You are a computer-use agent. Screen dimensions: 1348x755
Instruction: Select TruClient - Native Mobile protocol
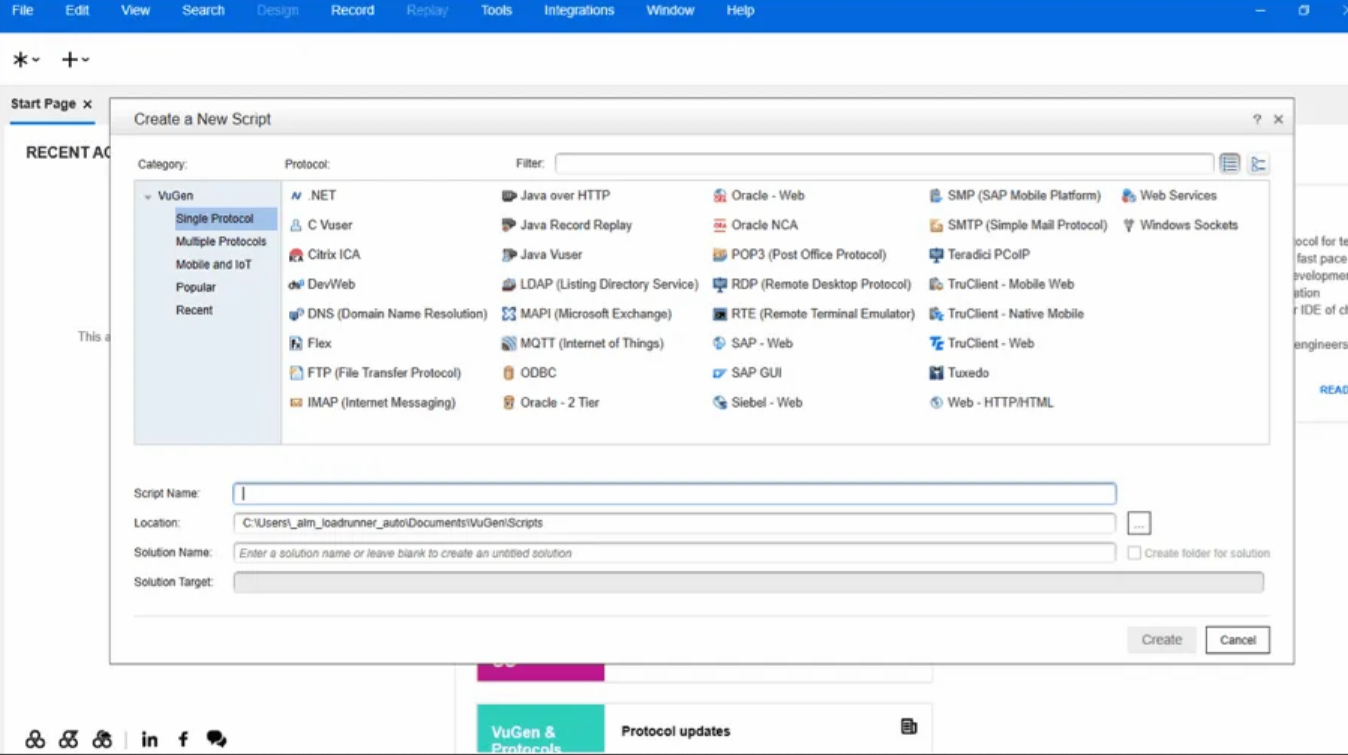[x=1007, y=314]
